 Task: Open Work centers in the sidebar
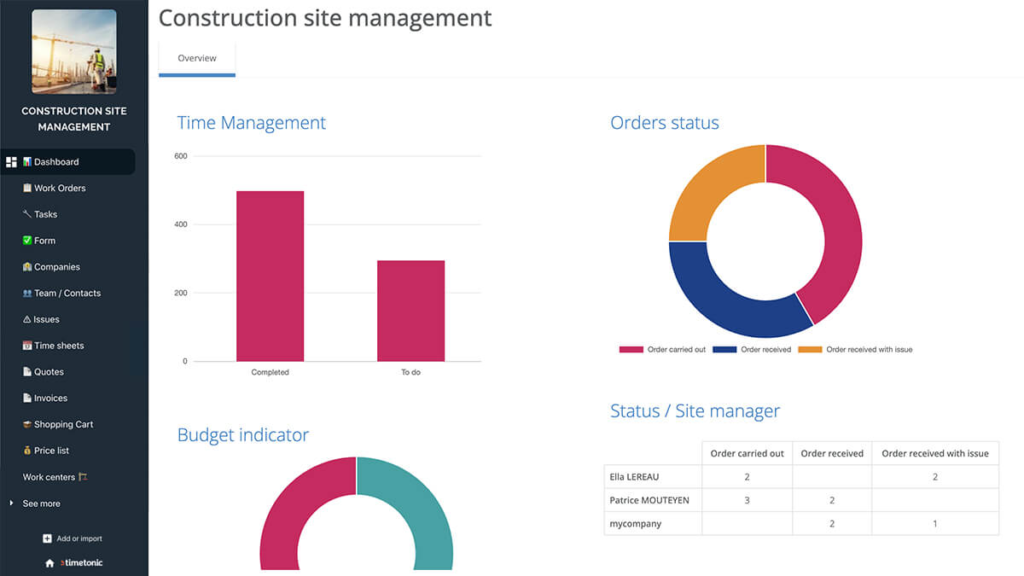click(x=55, y=477)
